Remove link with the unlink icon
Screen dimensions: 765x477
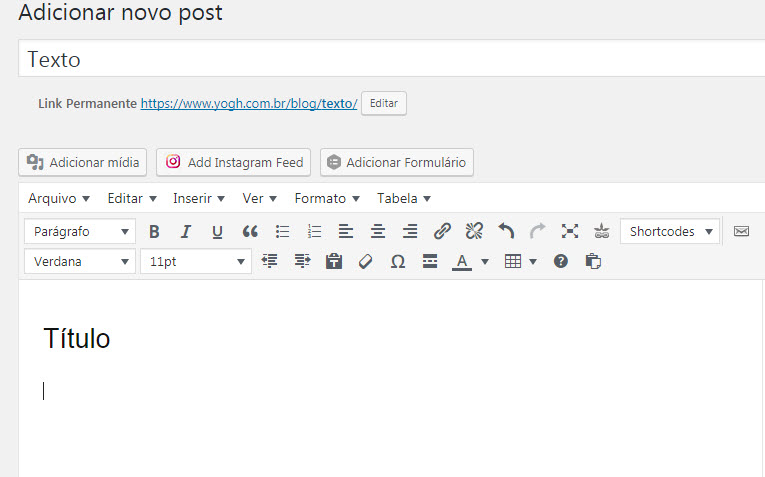click(x=474, y=231)
